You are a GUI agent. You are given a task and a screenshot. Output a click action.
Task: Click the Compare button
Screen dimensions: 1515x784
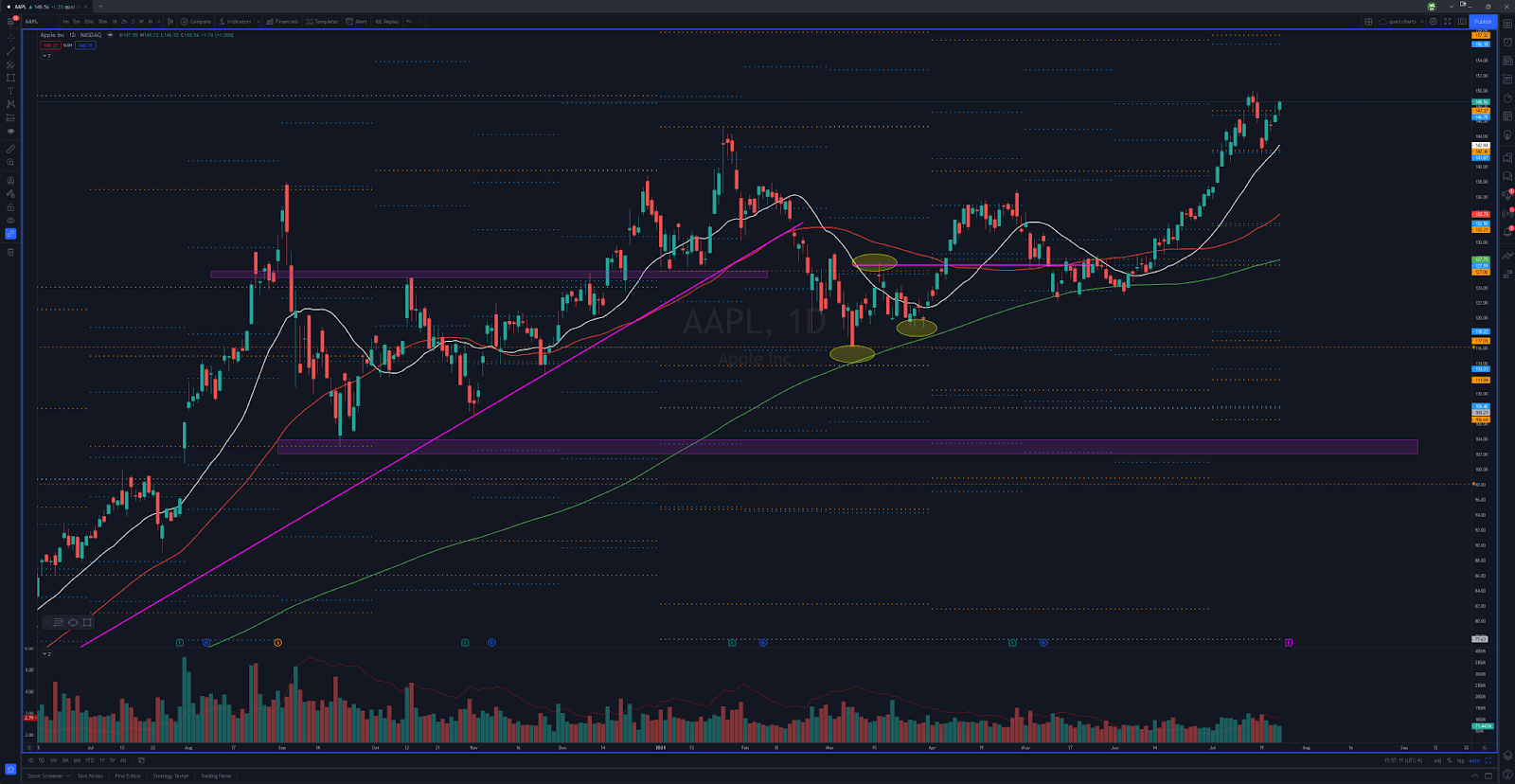click(x=196, y=21)
